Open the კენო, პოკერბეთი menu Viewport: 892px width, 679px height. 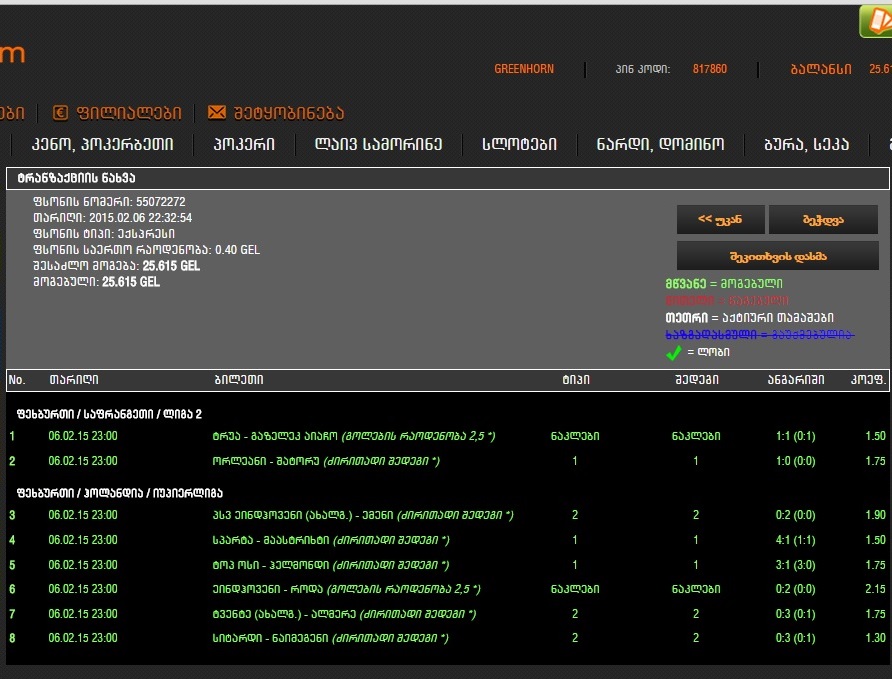(x=102, y=144)
